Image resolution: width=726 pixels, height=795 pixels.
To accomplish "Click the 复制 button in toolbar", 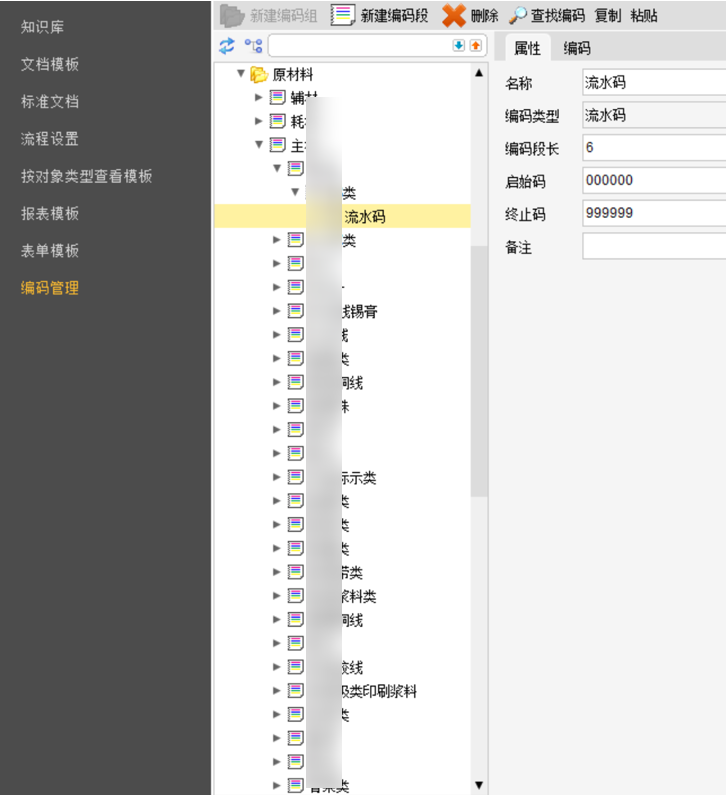I will pyautogui.click(x=607, y=16).
